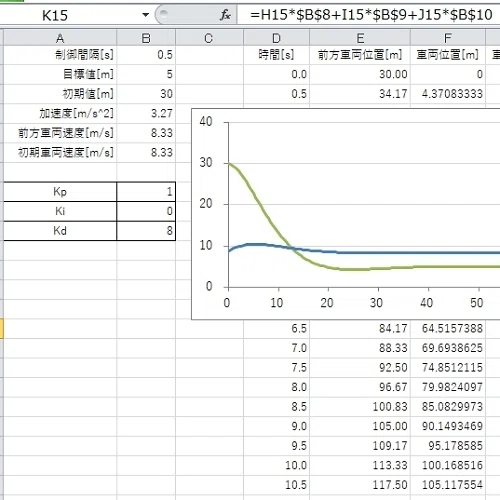Viewport: 500px width, 500px height.
Task: Select column A header
Action: 60,38
